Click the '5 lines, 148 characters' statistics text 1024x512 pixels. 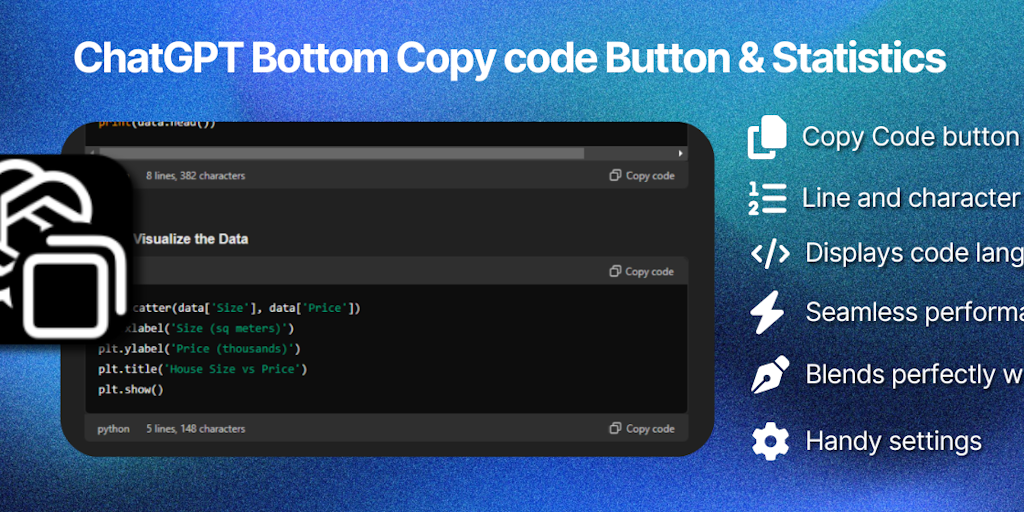[196, 429]
